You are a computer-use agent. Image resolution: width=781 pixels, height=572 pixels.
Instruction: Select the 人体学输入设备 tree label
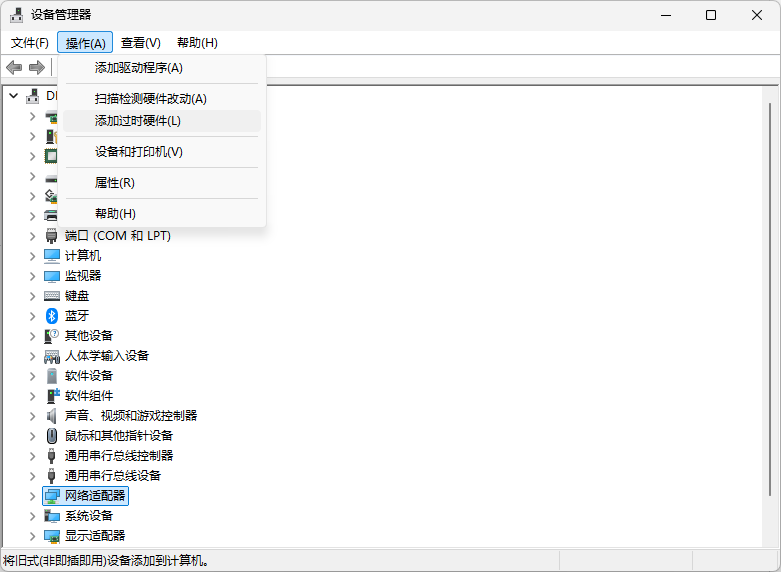tap(107, 356)
